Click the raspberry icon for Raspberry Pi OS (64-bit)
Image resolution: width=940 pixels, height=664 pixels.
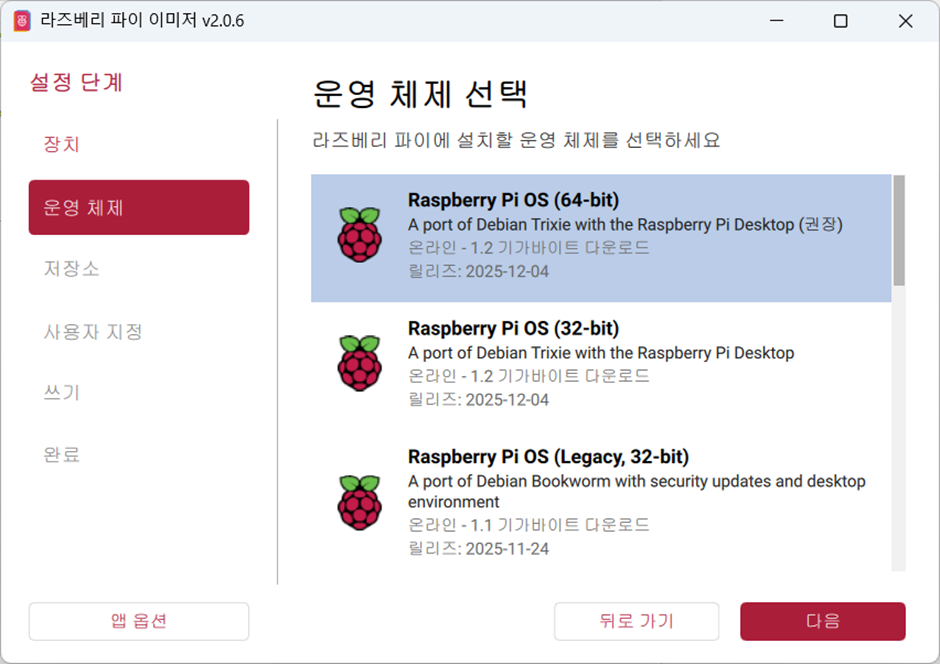[x=360, y=234]
